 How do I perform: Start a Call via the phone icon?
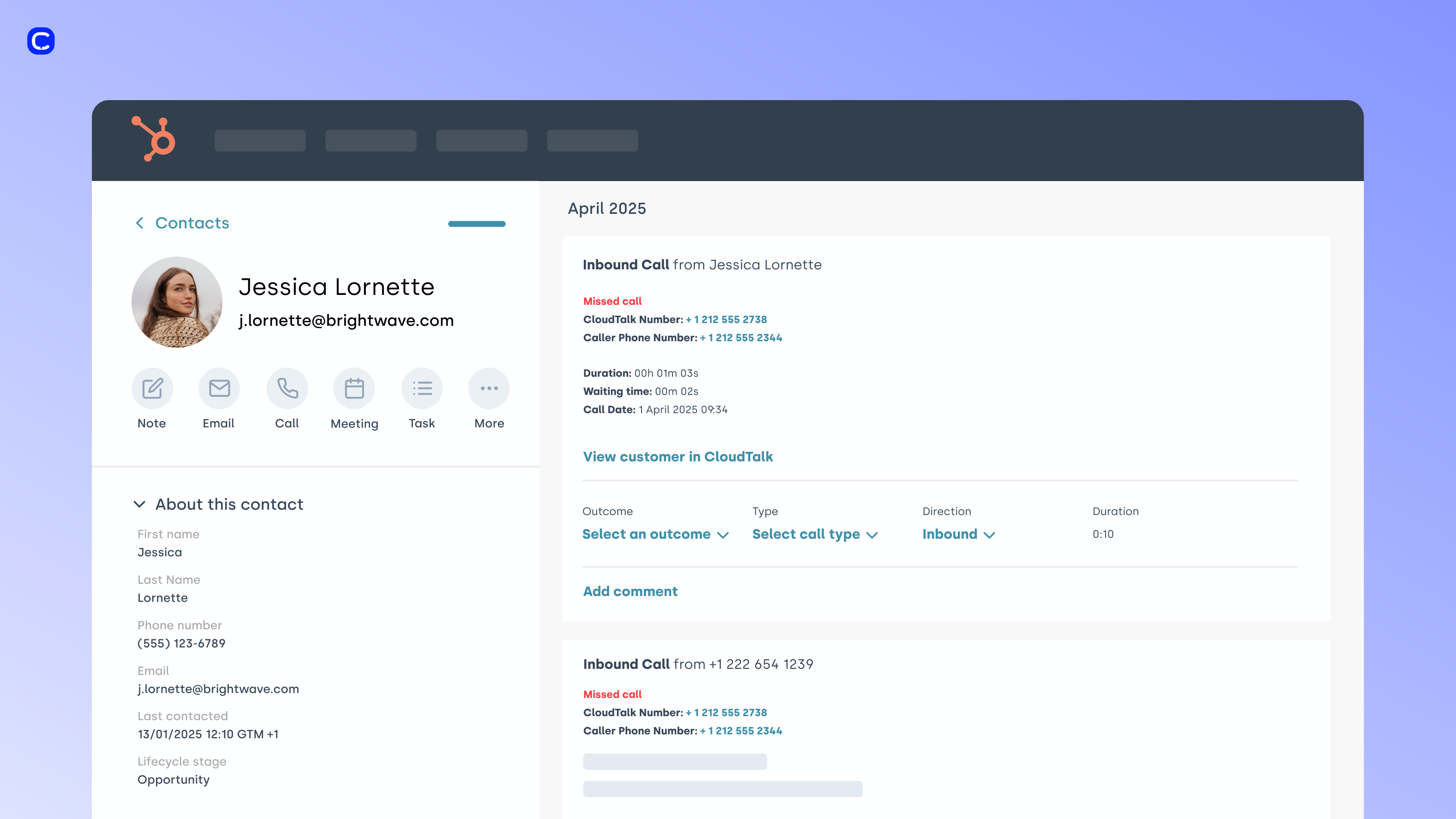tap(287, 388)
